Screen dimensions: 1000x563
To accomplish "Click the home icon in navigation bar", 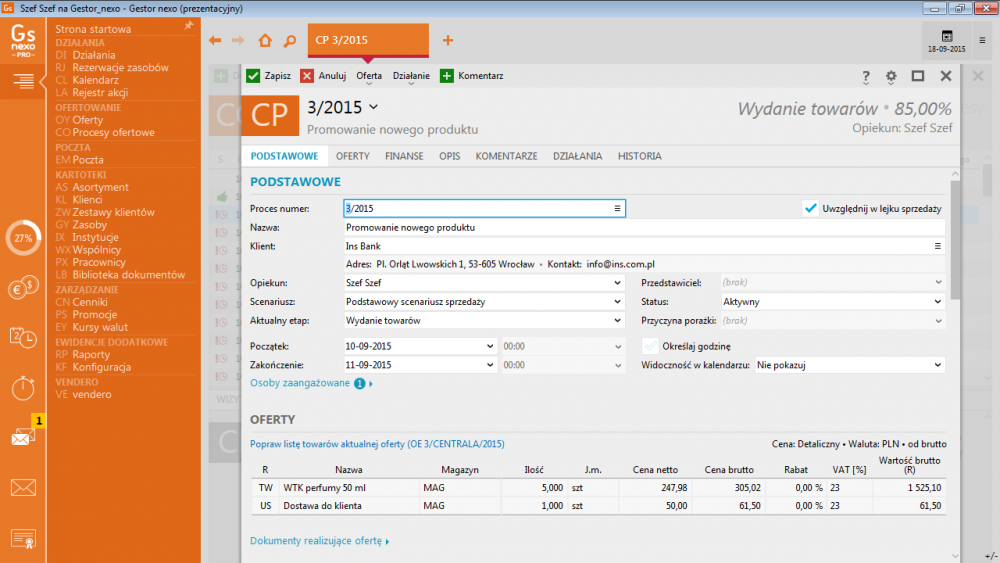I will pos(265,41).
